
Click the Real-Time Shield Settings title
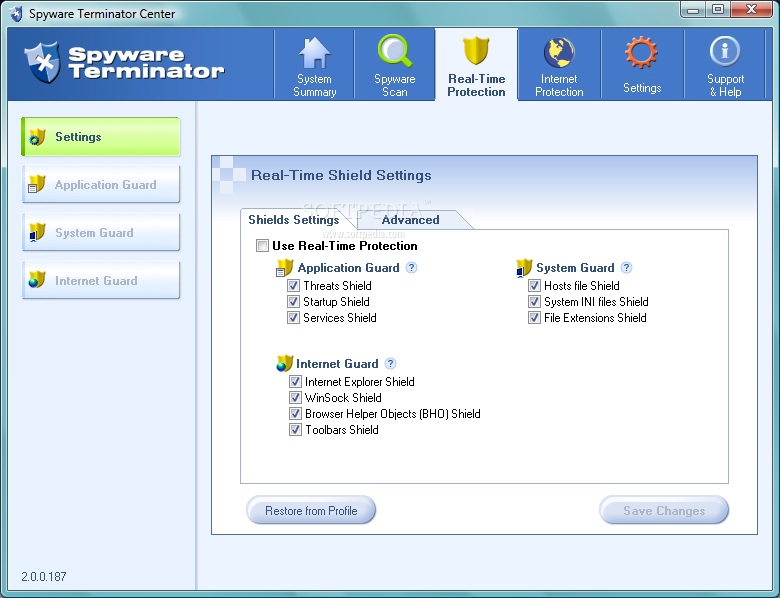coord(341,175)
